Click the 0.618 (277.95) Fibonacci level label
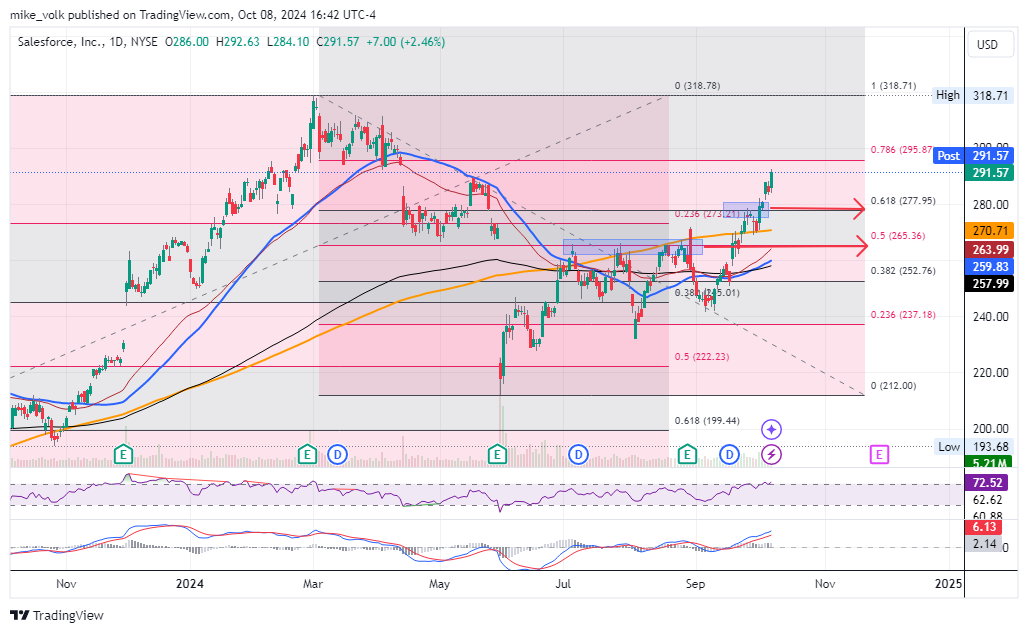Viewport: 1028px width, 633px height. pos(903,201)
